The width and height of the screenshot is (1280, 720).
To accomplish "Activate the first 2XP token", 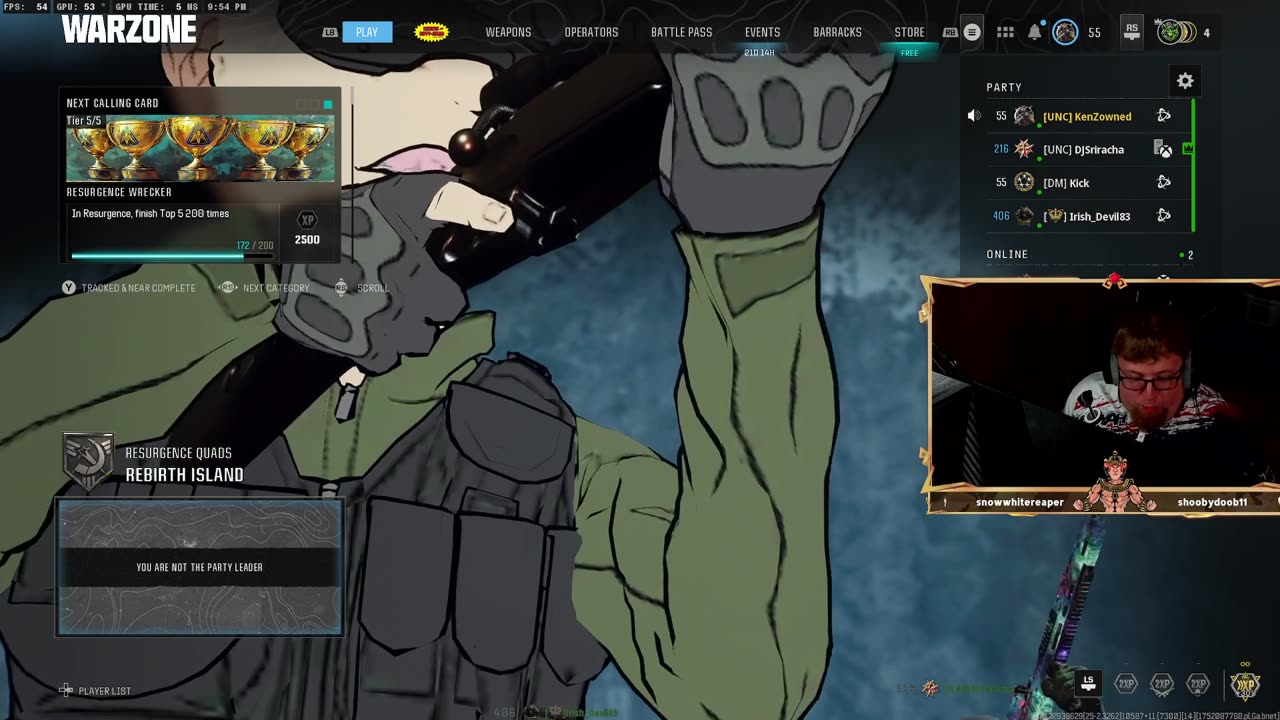I will 1126,684.
